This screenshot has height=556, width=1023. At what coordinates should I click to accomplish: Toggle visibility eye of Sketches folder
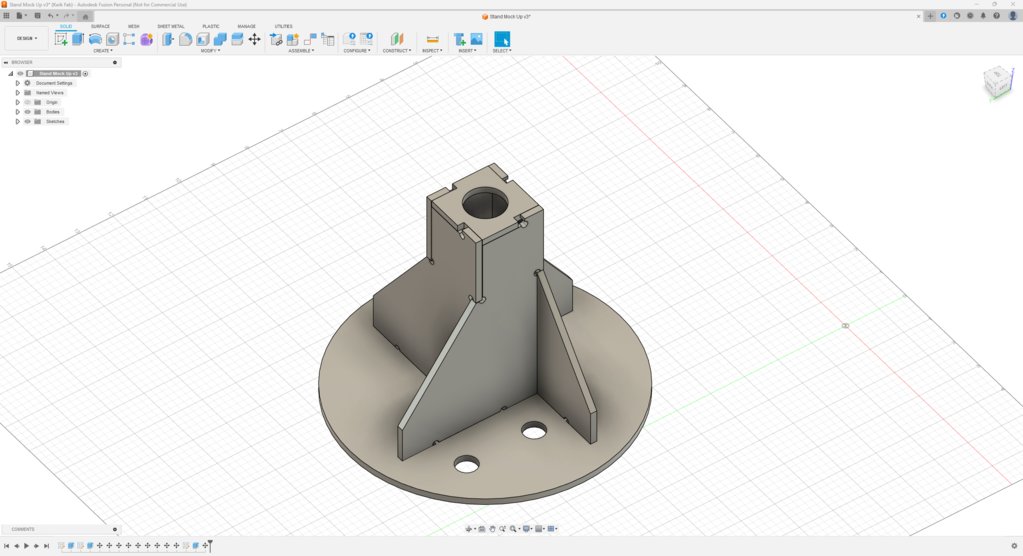tap(27, 121)
